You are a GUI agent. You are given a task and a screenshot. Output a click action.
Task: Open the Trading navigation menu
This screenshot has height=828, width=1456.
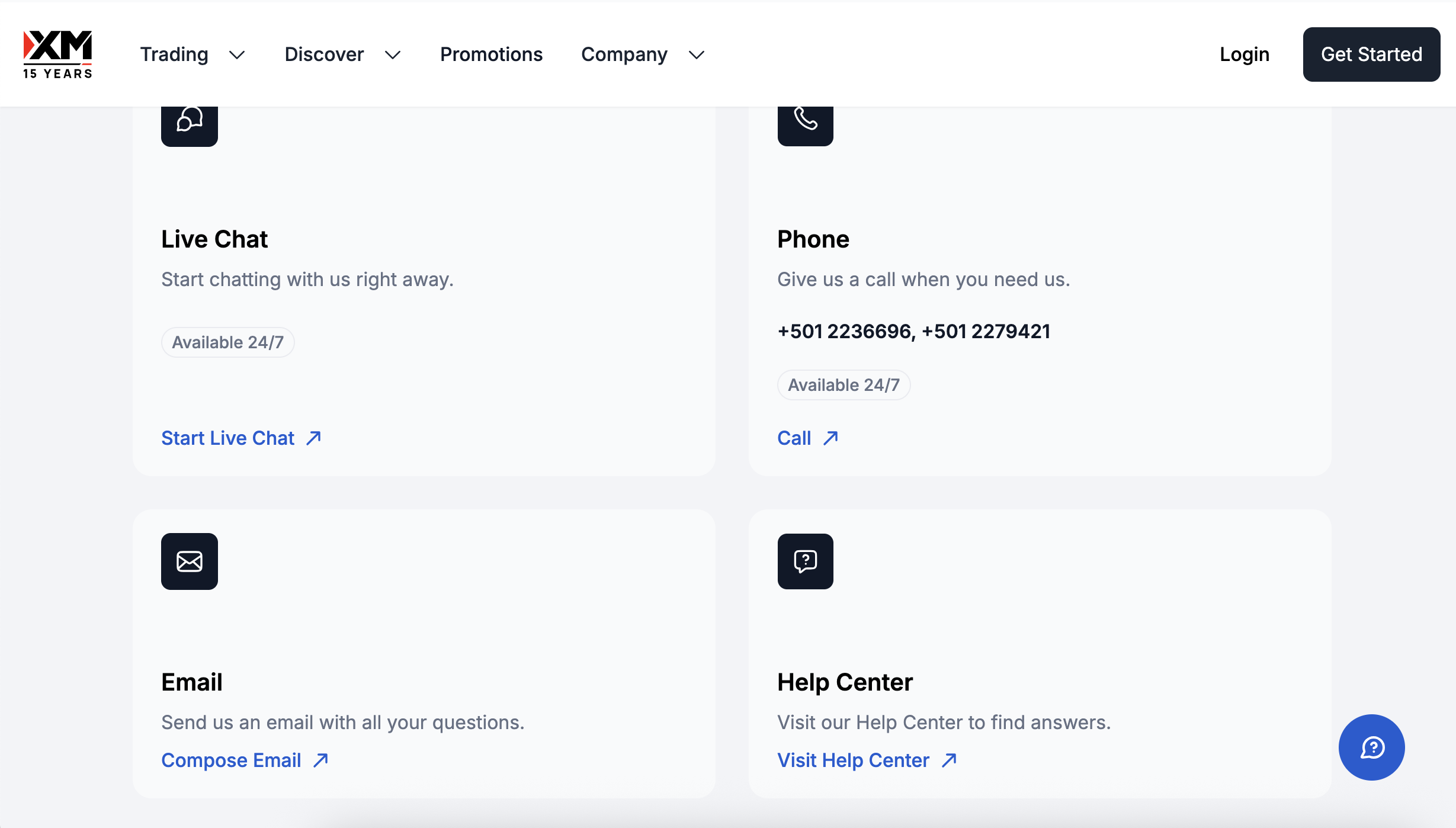pyautogui.click(x=174, y=54)
